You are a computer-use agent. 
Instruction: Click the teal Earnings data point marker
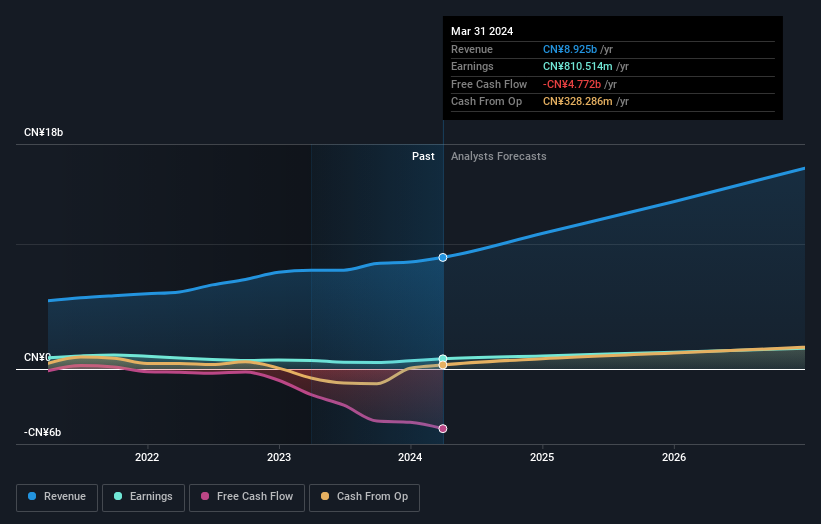coord(443,359)
